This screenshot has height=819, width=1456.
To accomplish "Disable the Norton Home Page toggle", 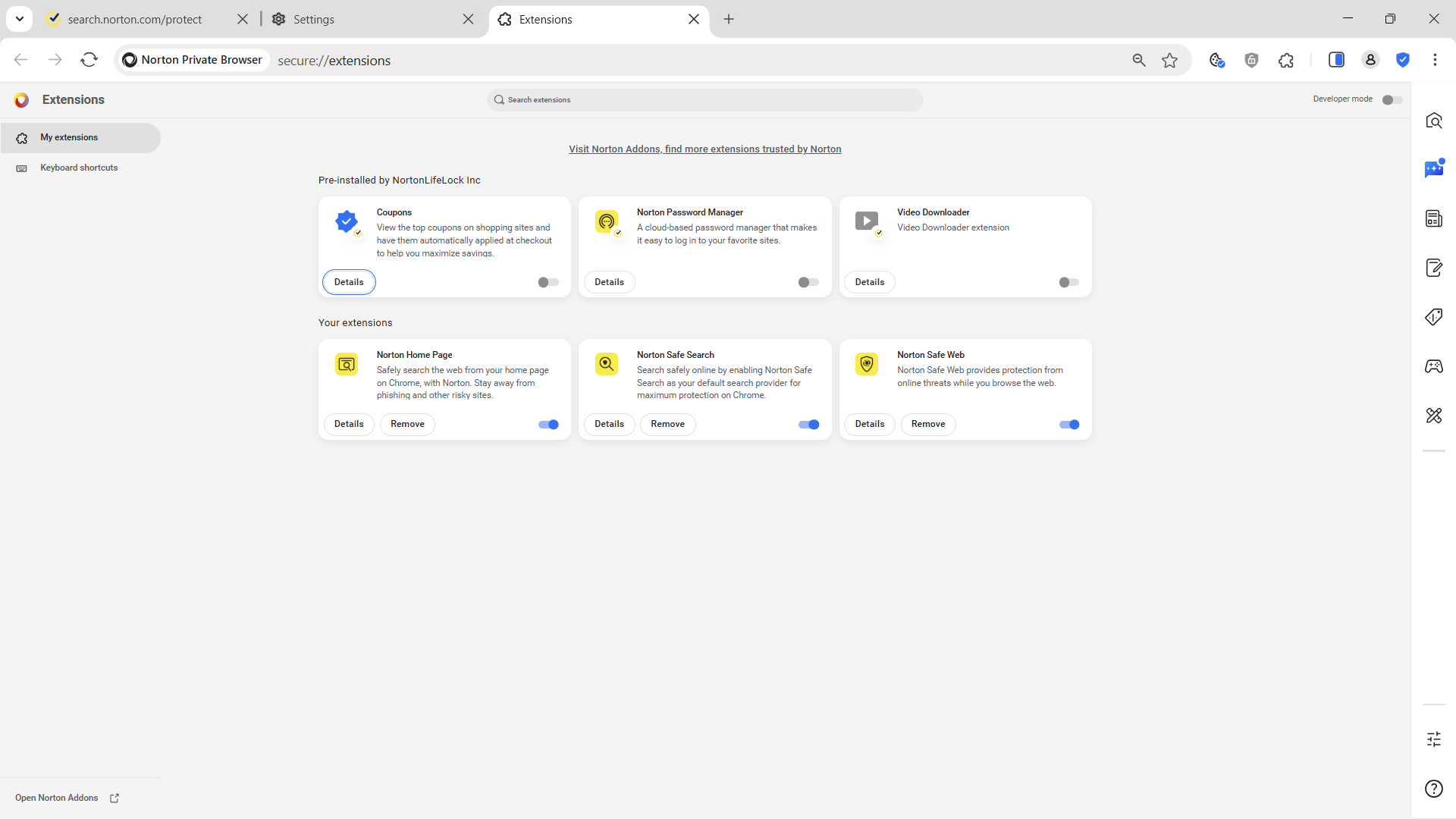I will pos(548,425).
